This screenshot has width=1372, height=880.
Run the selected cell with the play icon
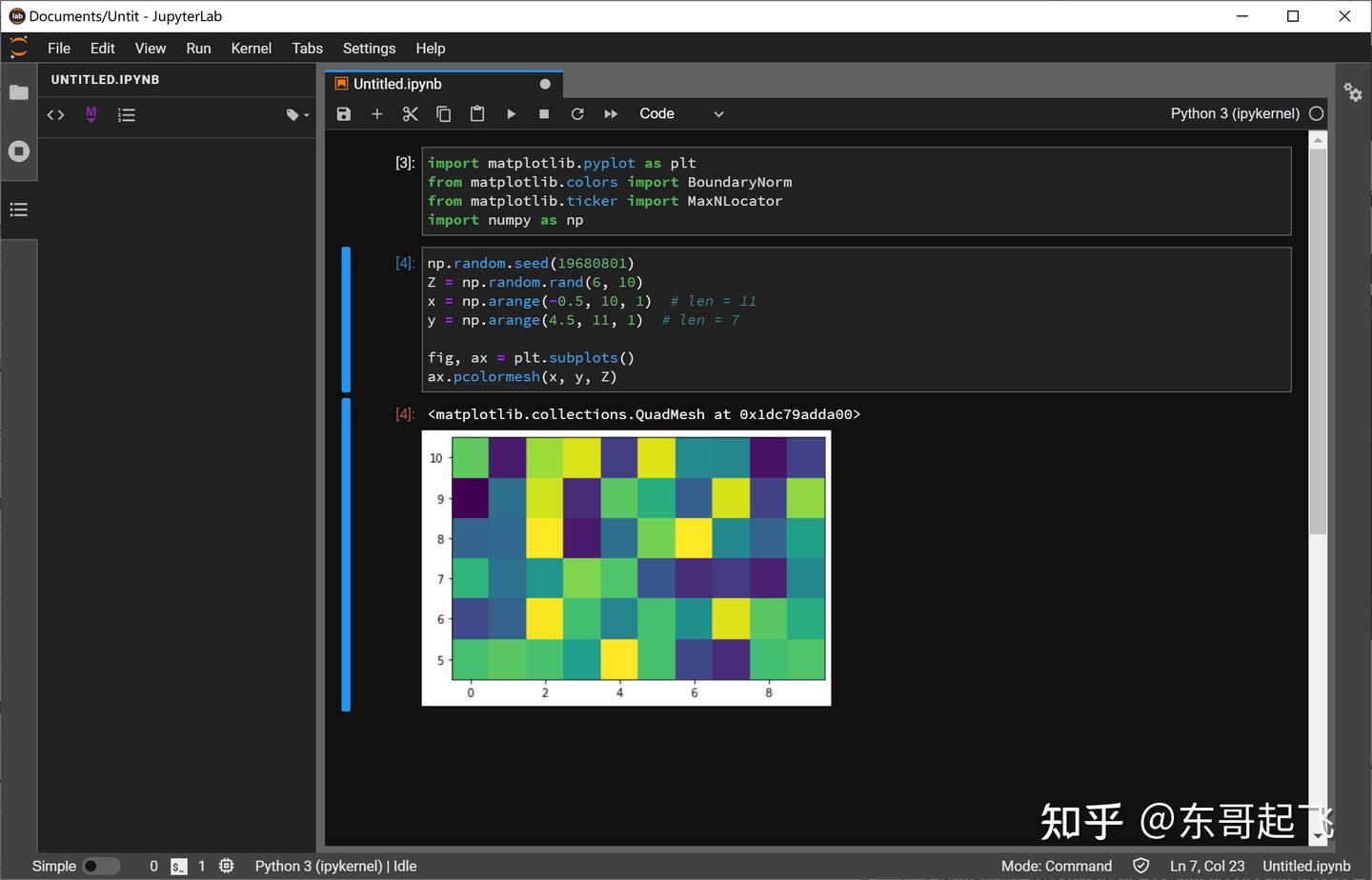coord(512,113)
